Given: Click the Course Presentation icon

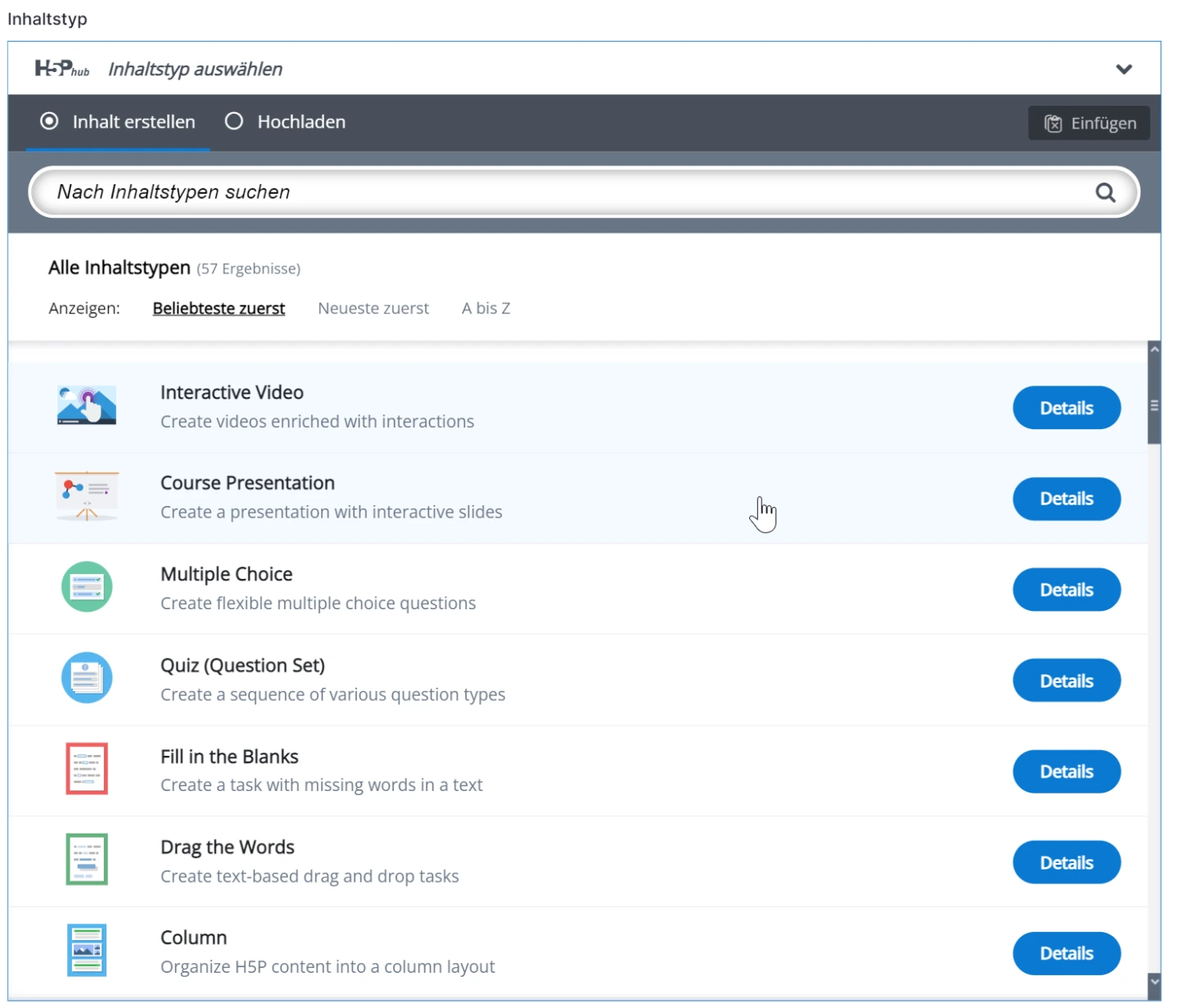Looking at the screenshot, I should (87, 497).
